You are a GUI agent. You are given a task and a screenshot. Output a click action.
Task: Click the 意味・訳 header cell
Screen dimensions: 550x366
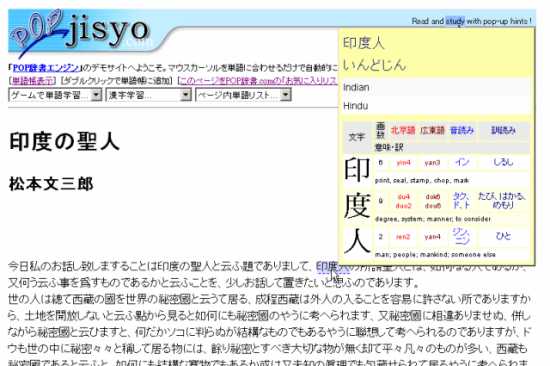point(451,147)
